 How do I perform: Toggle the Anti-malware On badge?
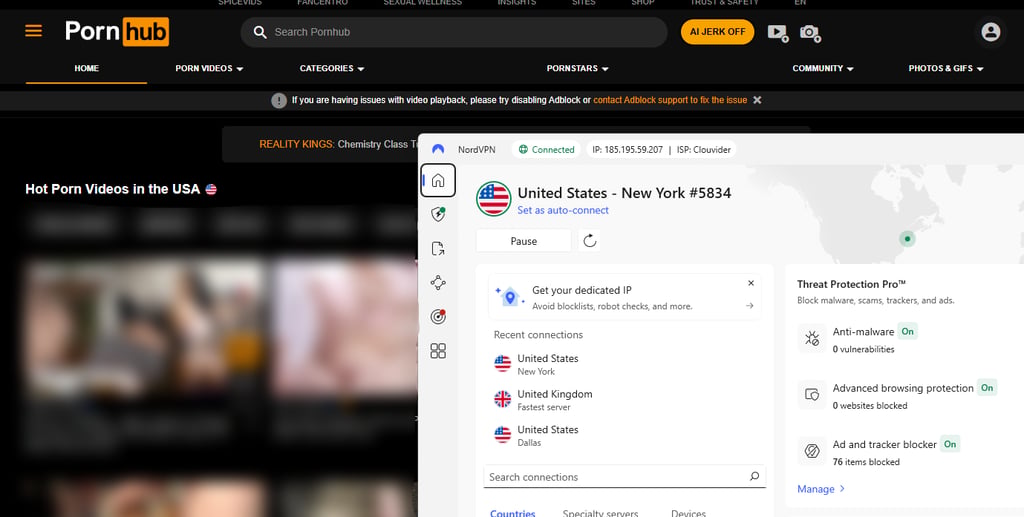coord(908,331)
